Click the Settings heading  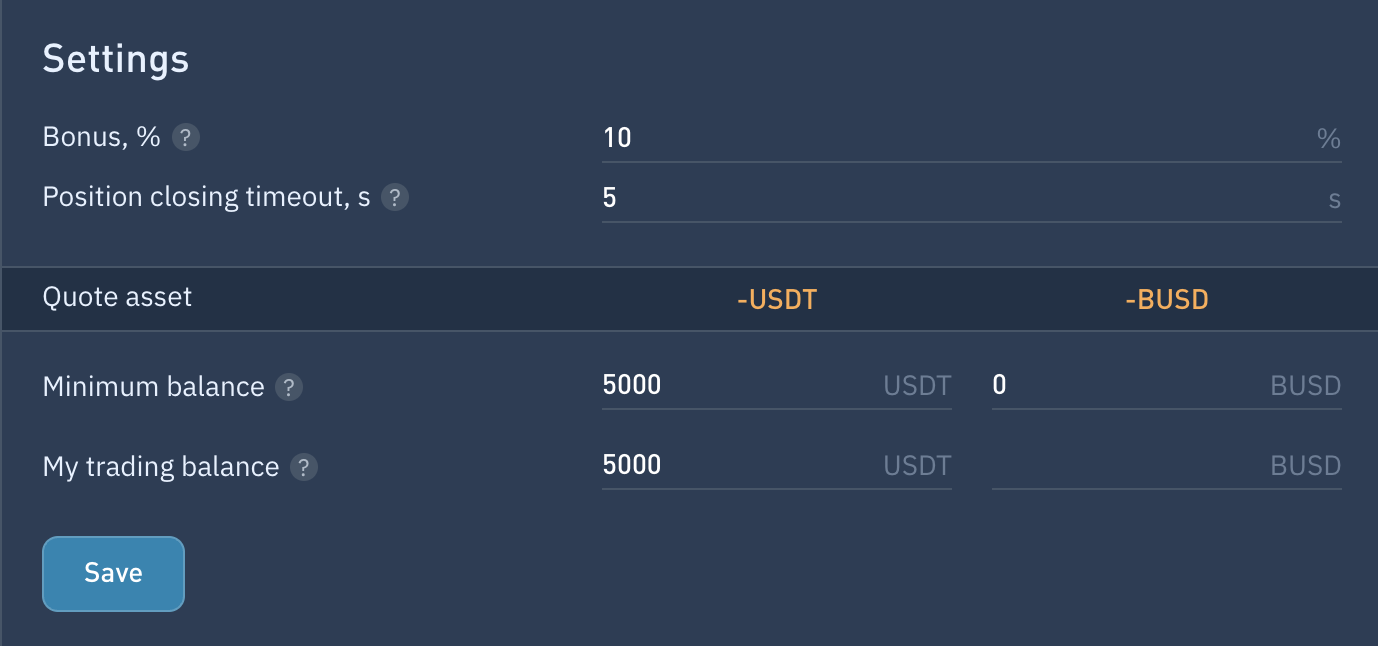point(116,59)
